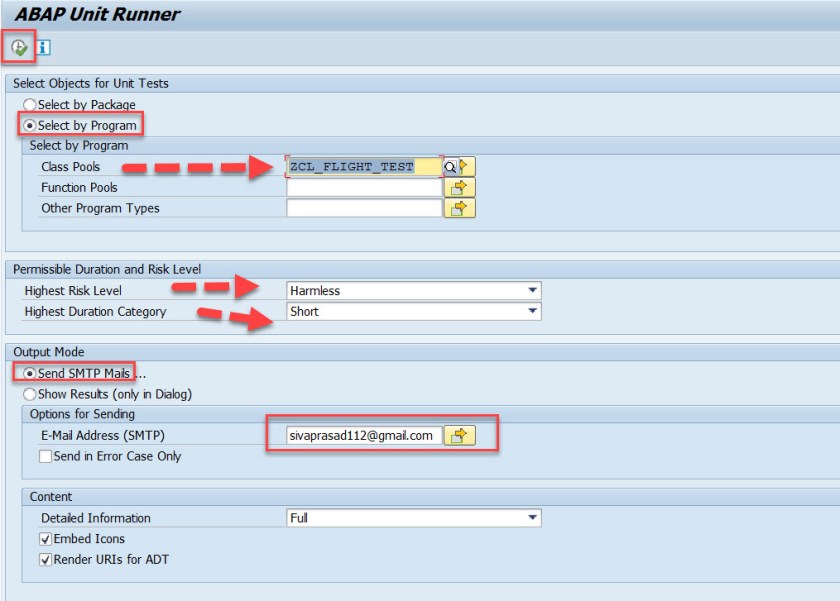Click Permissible Duration and Risk Level header
Image resolution: width=840 pixels, height=601 pixels.
(107, 269)
